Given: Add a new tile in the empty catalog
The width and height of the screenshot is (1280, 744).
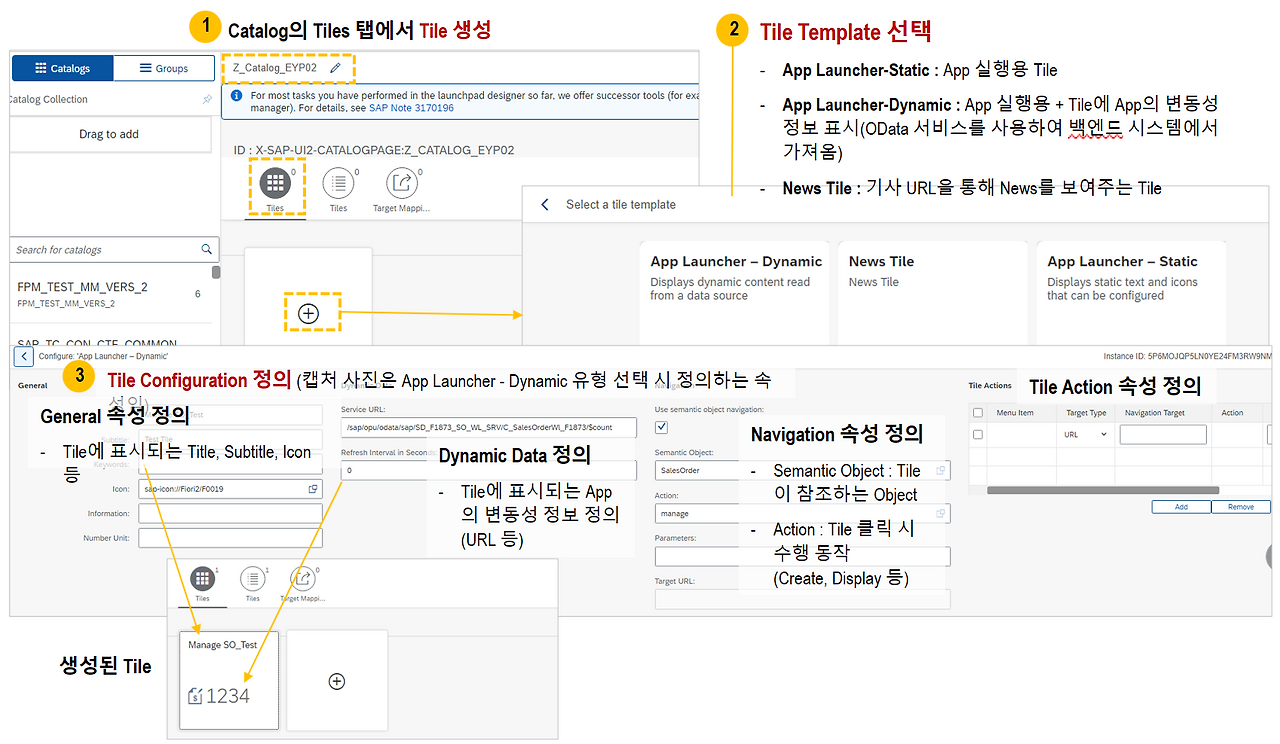Looking at the screenshot, I should (308, 313).
